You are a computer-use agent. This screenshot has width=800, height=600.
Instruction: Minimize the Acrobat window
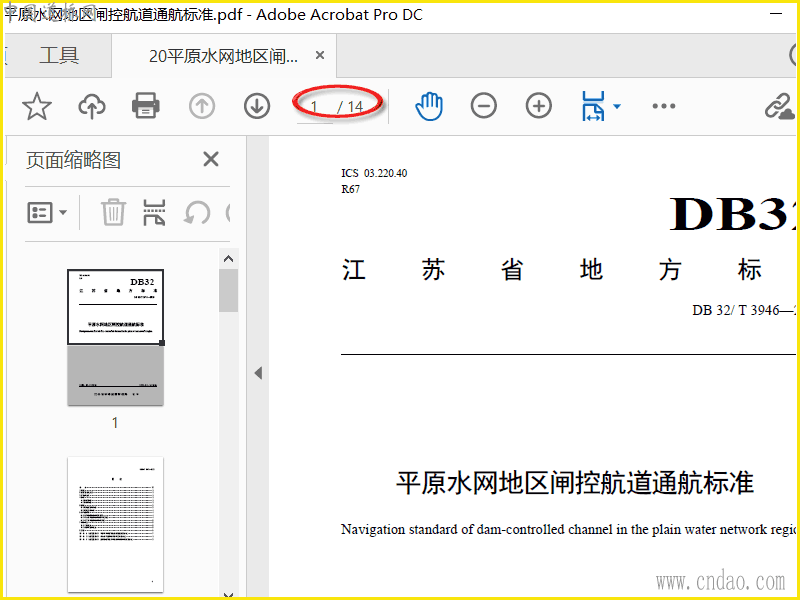click(x=776, y=14)
